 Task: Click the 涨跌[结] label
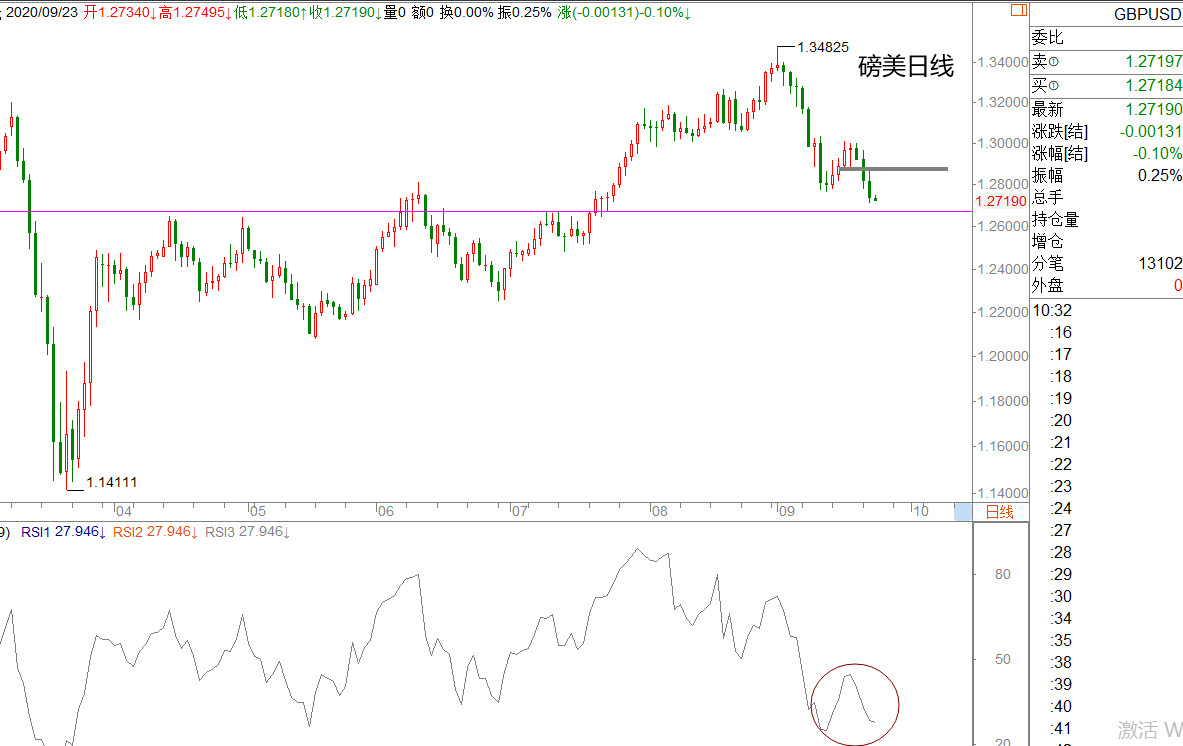pos(1059,131)
